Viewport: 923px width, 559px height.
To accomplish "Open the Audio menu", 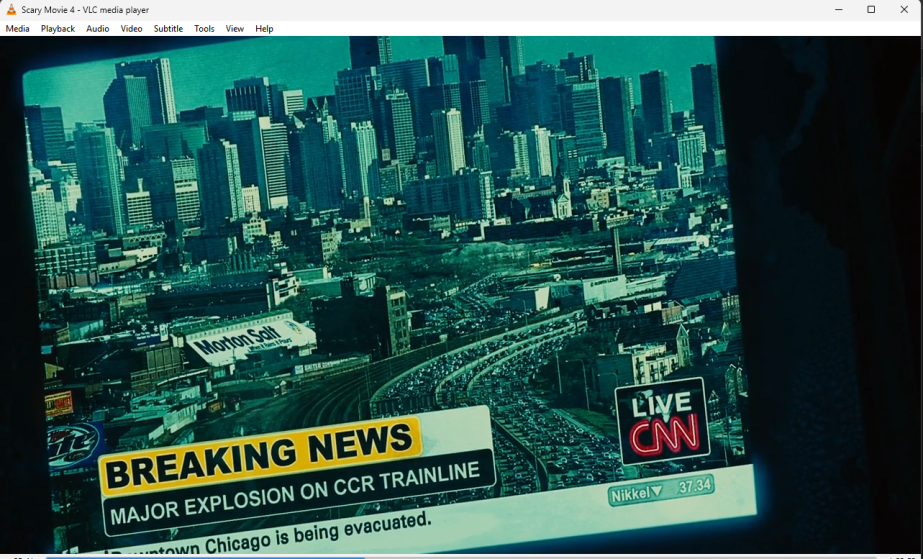I will [98, 28].
